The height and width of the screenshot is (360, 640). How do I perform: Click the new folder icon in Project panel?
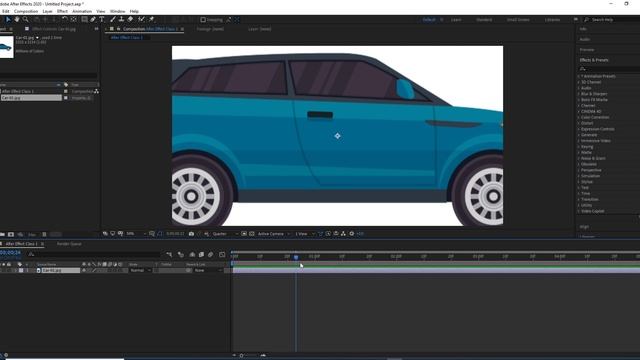2,235
